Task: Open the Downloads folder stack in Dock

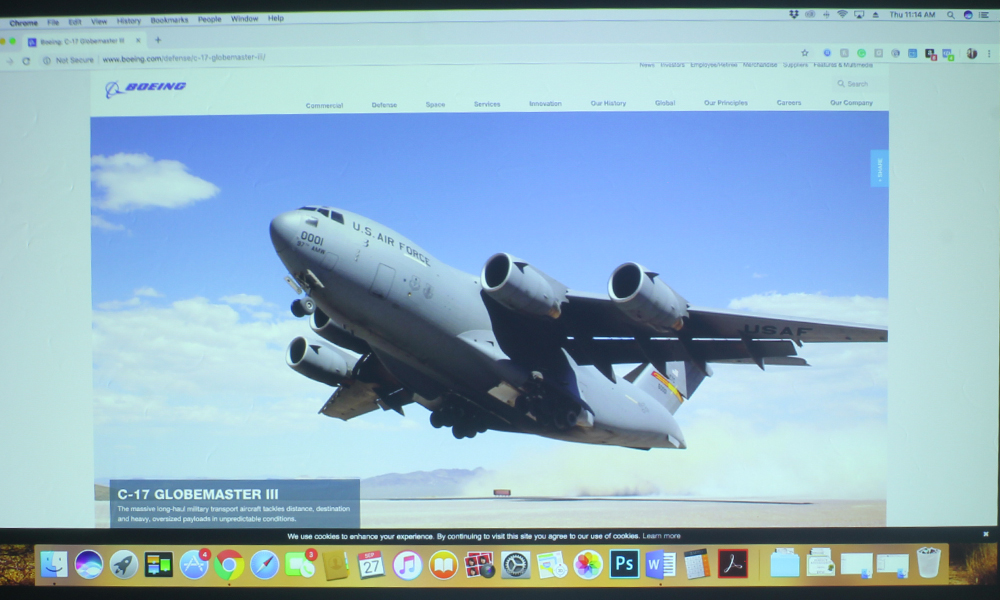Action: [x=784, y=564]
